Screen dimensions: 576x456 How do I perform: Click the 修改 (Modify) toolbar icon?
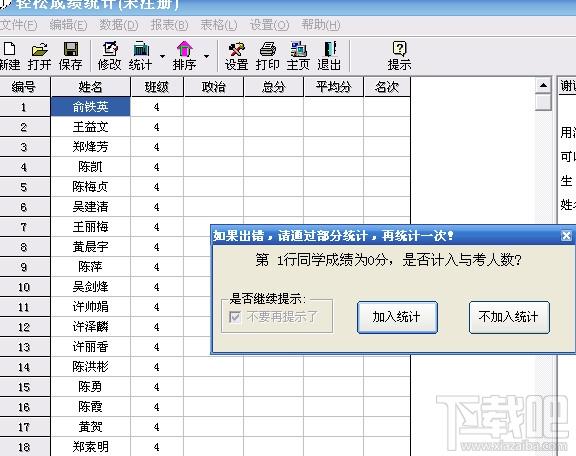click(109, 56)
